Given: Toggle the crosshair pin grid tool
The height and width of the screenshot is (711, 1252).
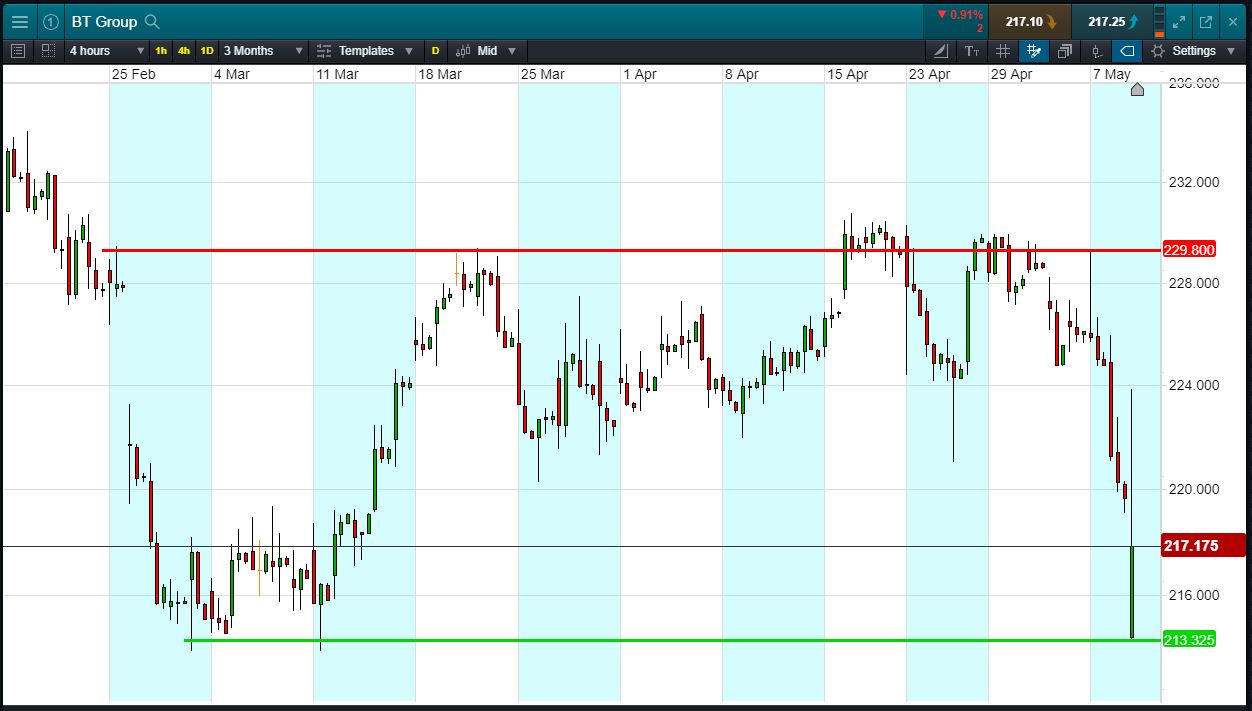Looking at the screenshot, I should click(1034, 50).
